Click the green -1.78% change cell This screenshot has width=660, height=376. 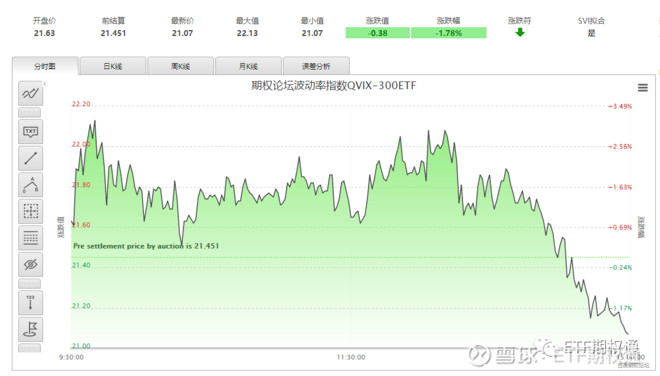tap(449, 33)
